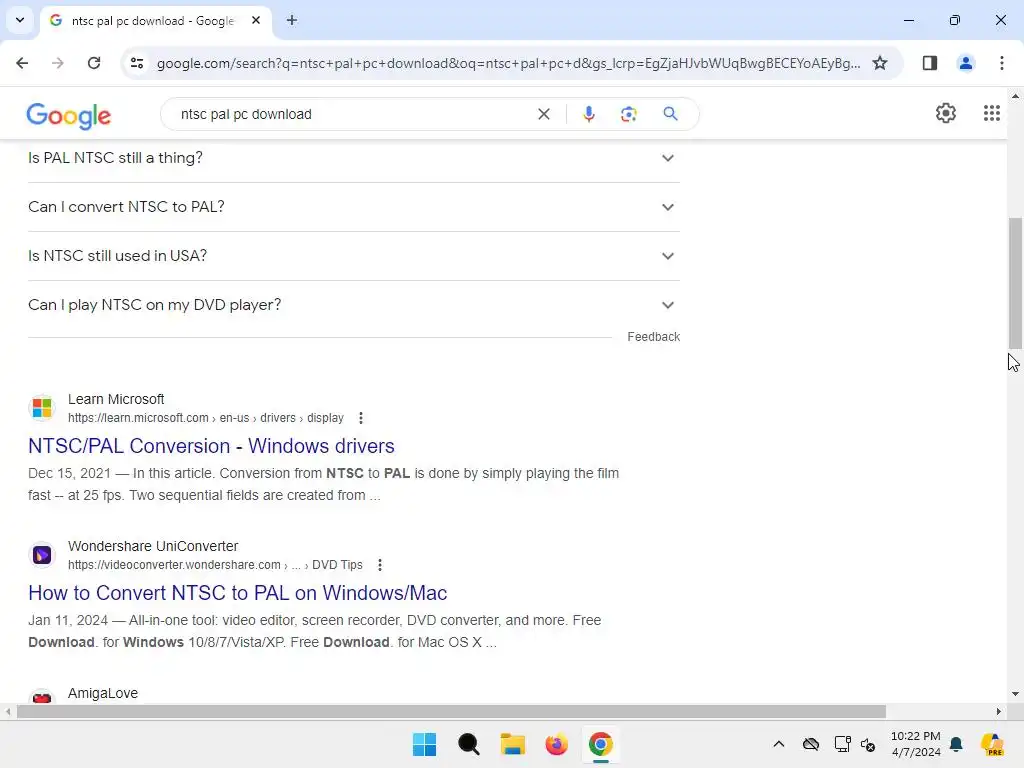Image resolution: width=1024 pixels, height=768 pixels.
Task: Open Wondershare result options menu
Action: (379, 565)
